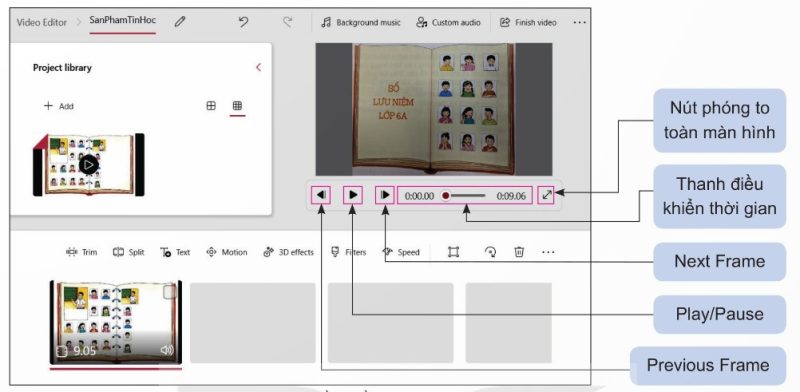Select the book clip in Project library

[89, 164]
